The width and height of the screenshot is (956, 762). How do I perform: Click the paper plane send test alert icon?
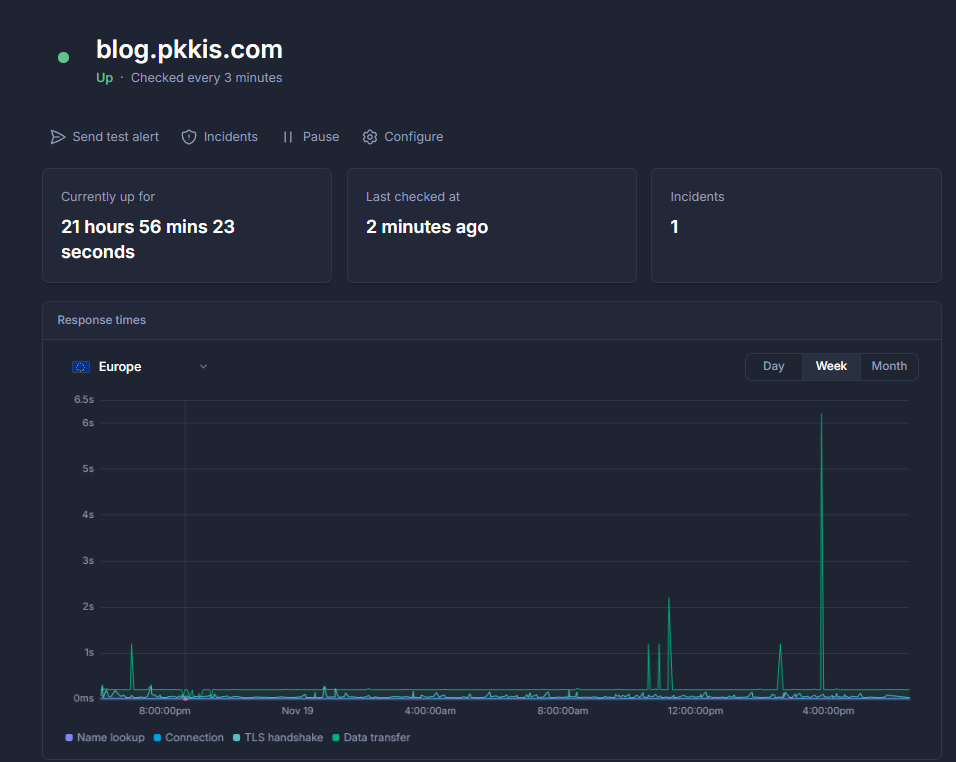tap(58, 137)
